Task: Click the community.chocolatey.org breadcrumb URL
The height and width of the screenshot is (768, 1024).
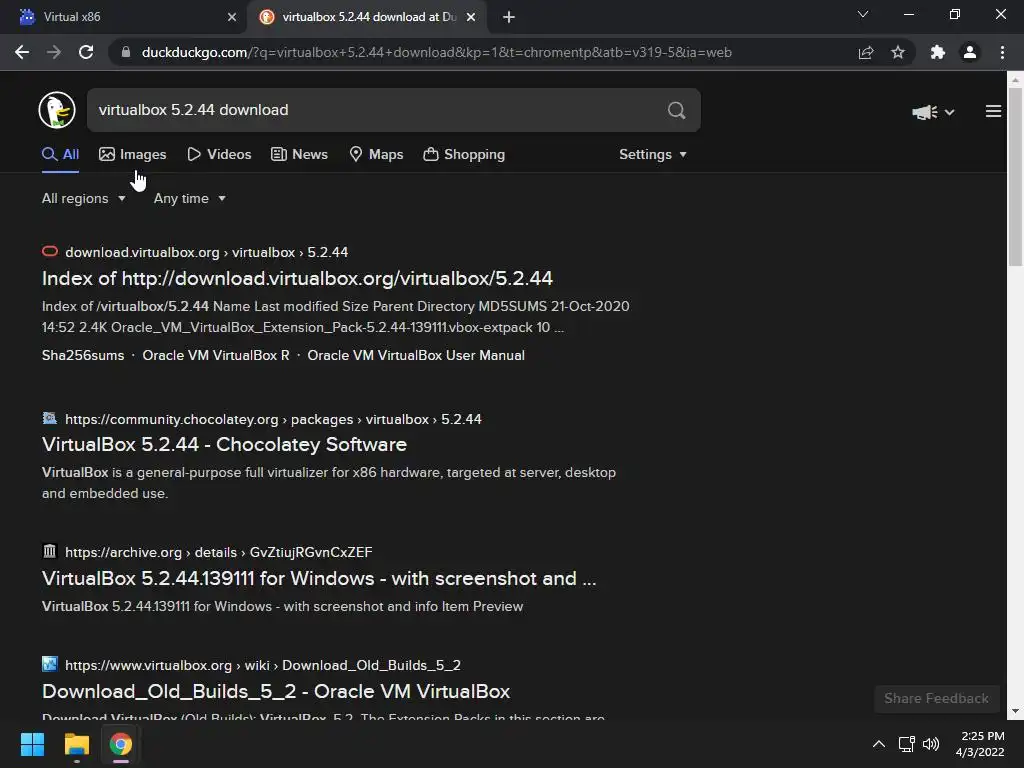Action: click(x=273, y=419)
